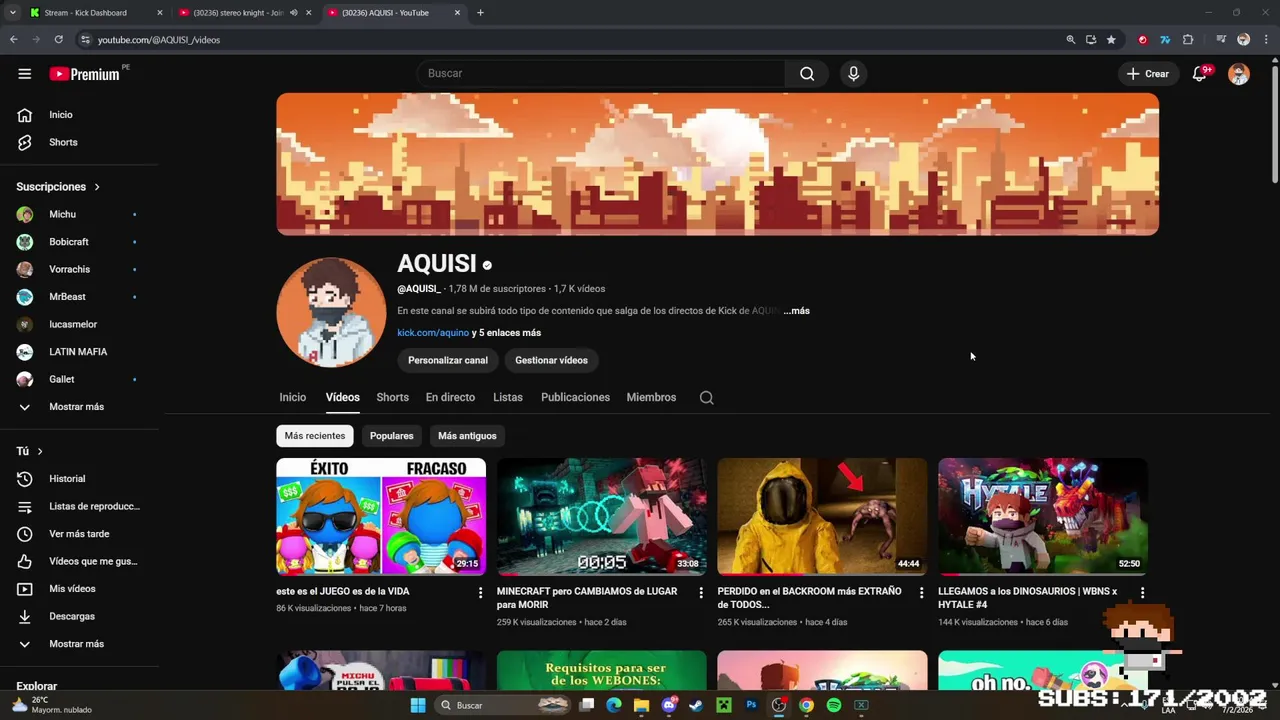1280x720 pixels.
Task: Switch to En directo tab
Action: (x=450, y=397)
